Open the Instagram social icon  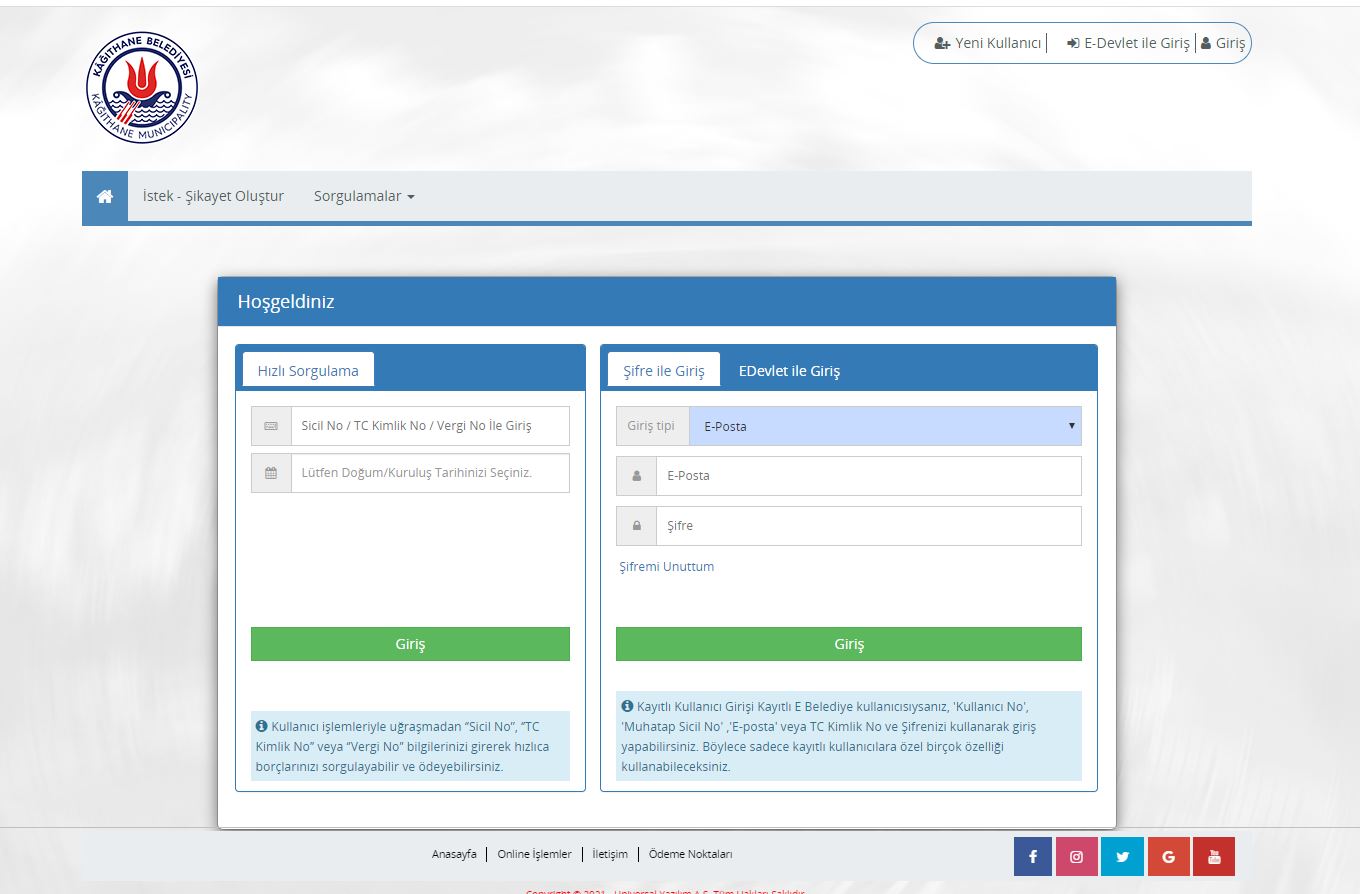point(1077,857)
